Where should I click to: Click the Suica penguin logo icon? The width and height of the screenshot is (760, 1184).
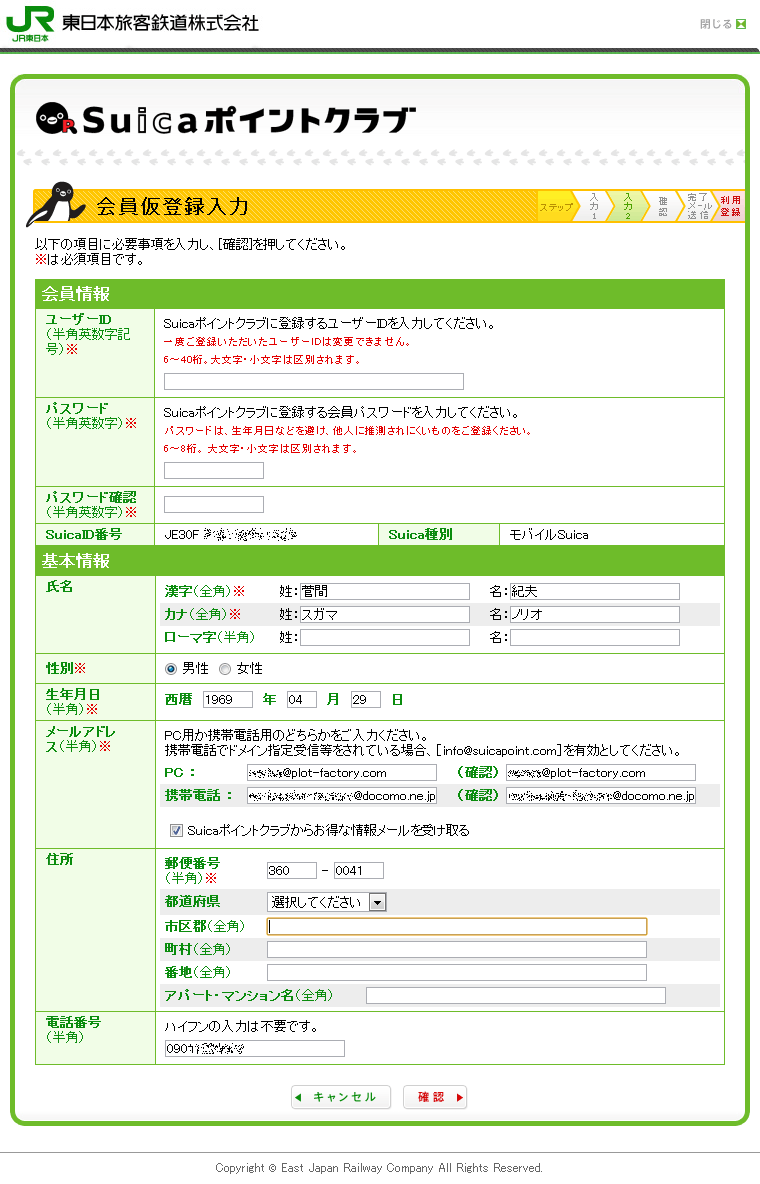tap(57, 119)
